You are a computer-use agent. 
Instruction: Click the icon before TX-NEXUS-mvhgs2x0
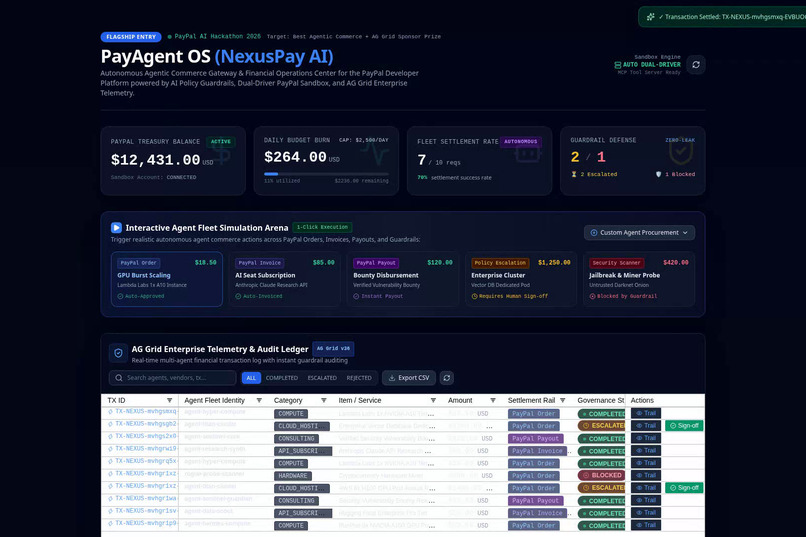click(110, 436)
